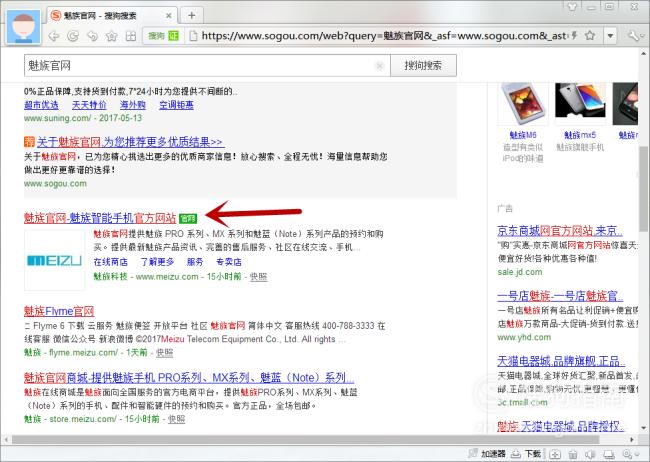Open the 魅族M6 text link
The width and height of the screenshot is (650, 462).
[523, 135]
